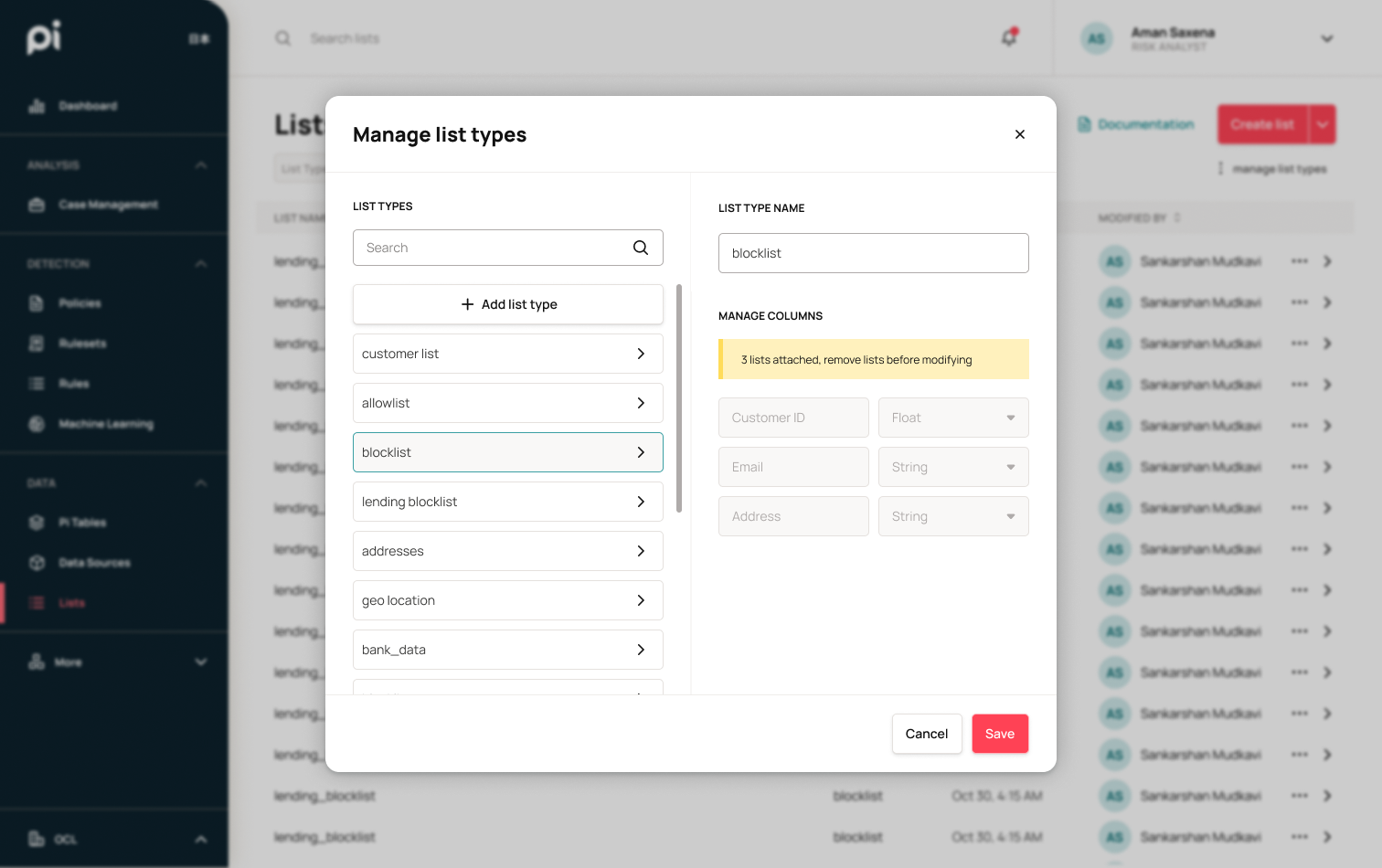Click the Customer ID column field
Viewport: 1382px width, 868px height.
tap(793, 418)
